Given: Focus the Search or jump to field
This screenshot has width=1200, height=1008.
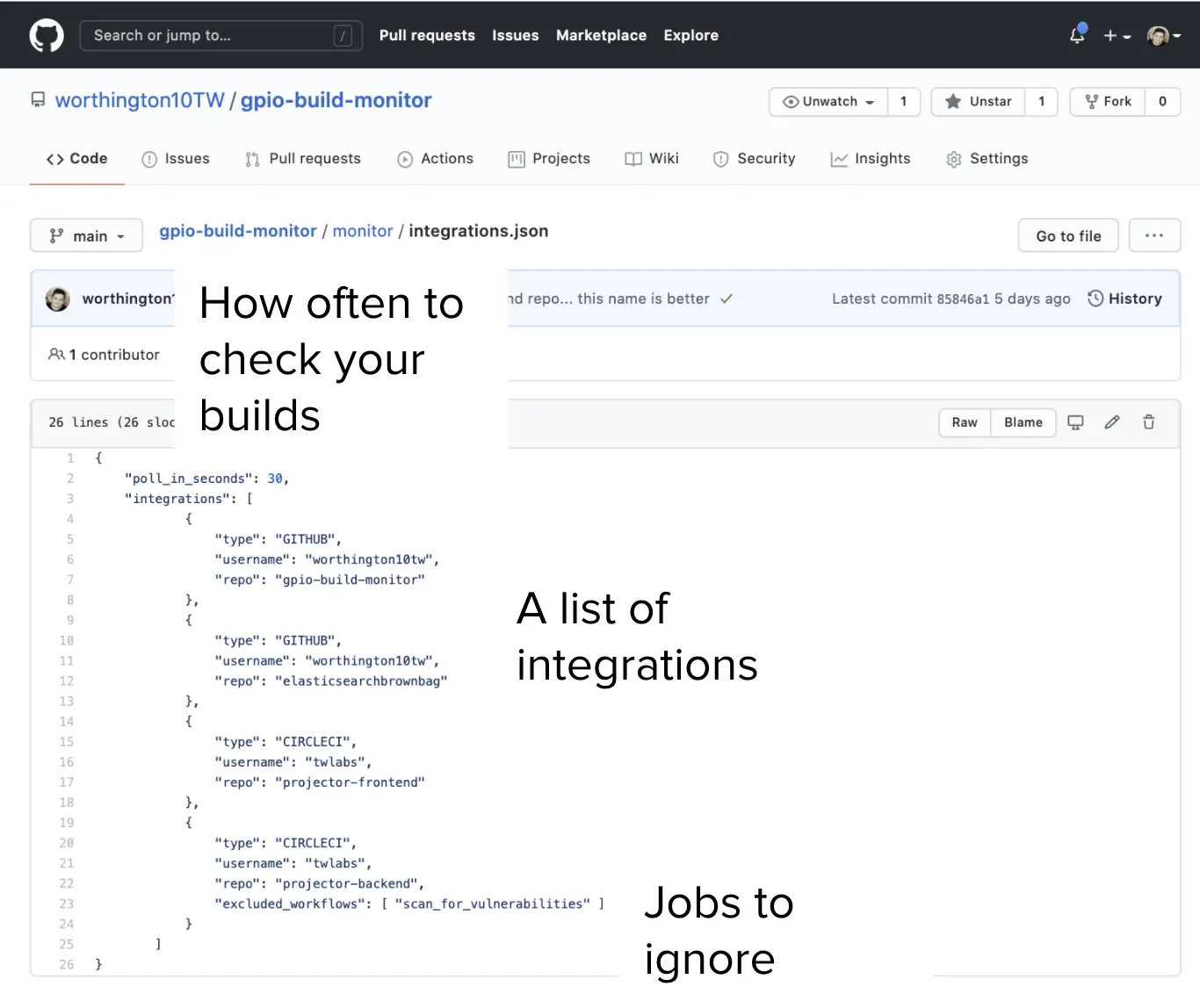Looking at the screenshot, I should click(221, 35).
